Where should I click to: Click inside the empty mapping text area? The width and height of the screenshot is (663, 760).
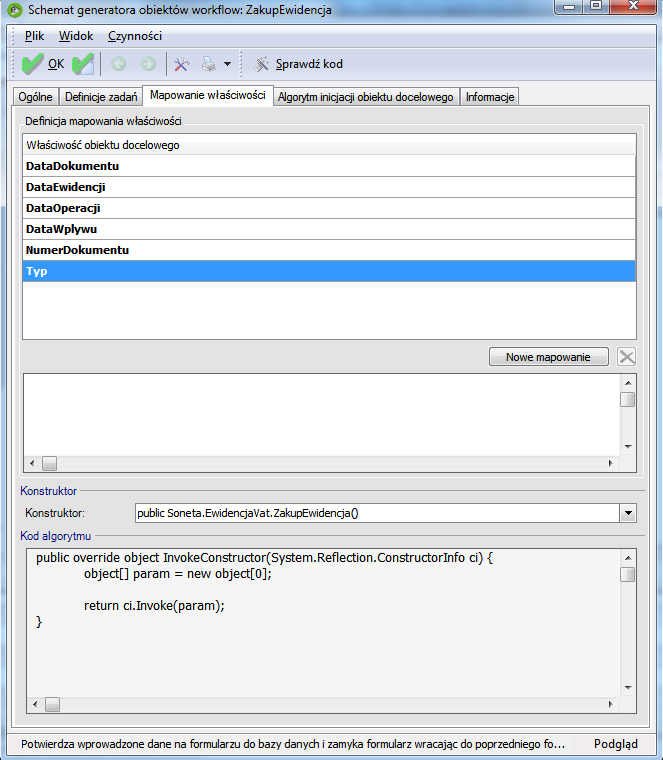coord(322,415)
